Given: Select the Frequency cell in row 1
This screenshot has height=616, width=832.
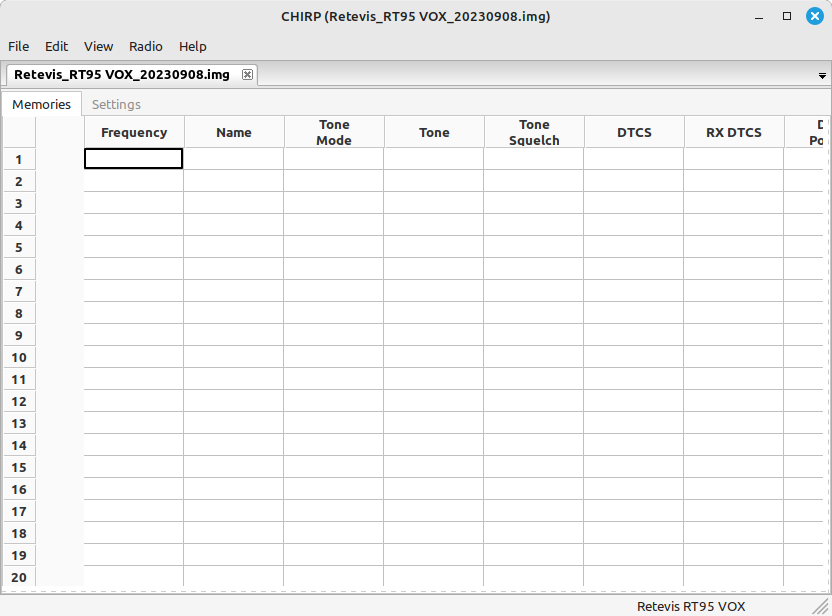Looking at the screenshot, I should click(x=133, y=159).
